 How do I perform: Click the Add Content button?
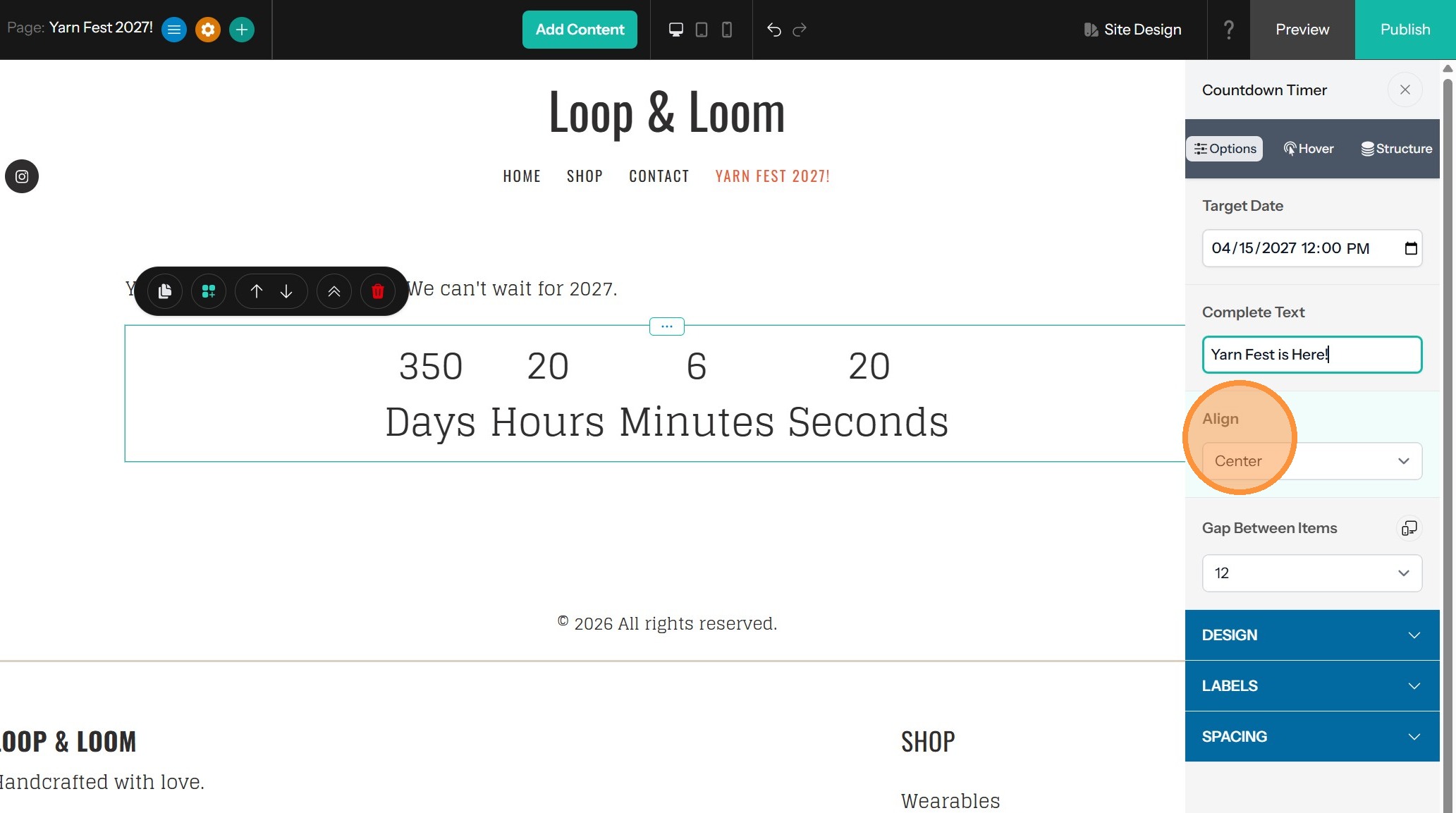coord(580,30)
